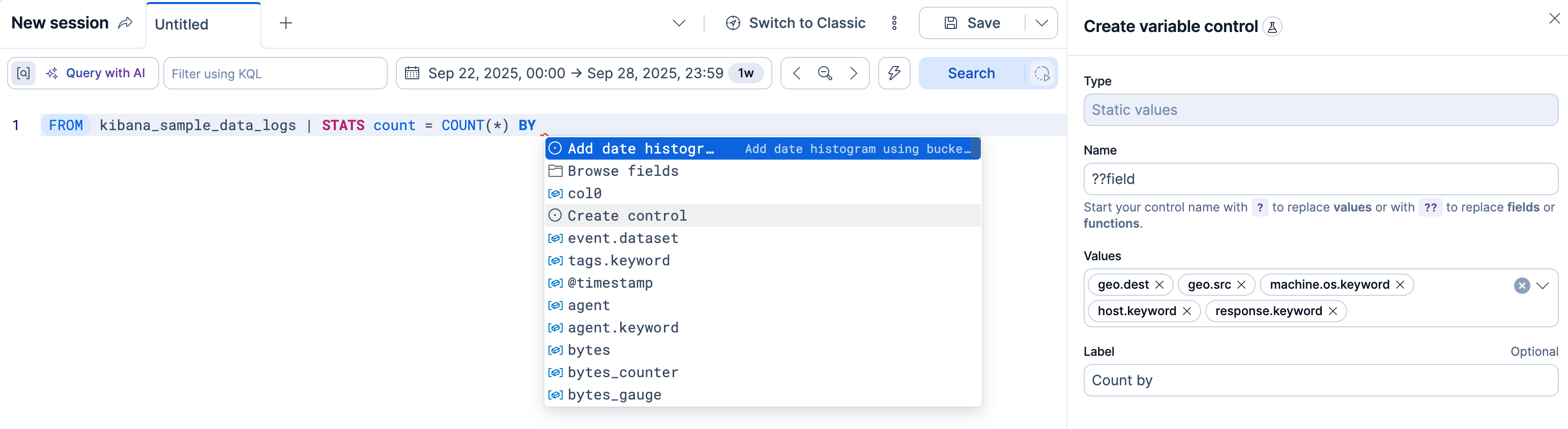Close the Create variable control panel
The height and width of the screenshot is (429, 1568).
coord(1554,19)
